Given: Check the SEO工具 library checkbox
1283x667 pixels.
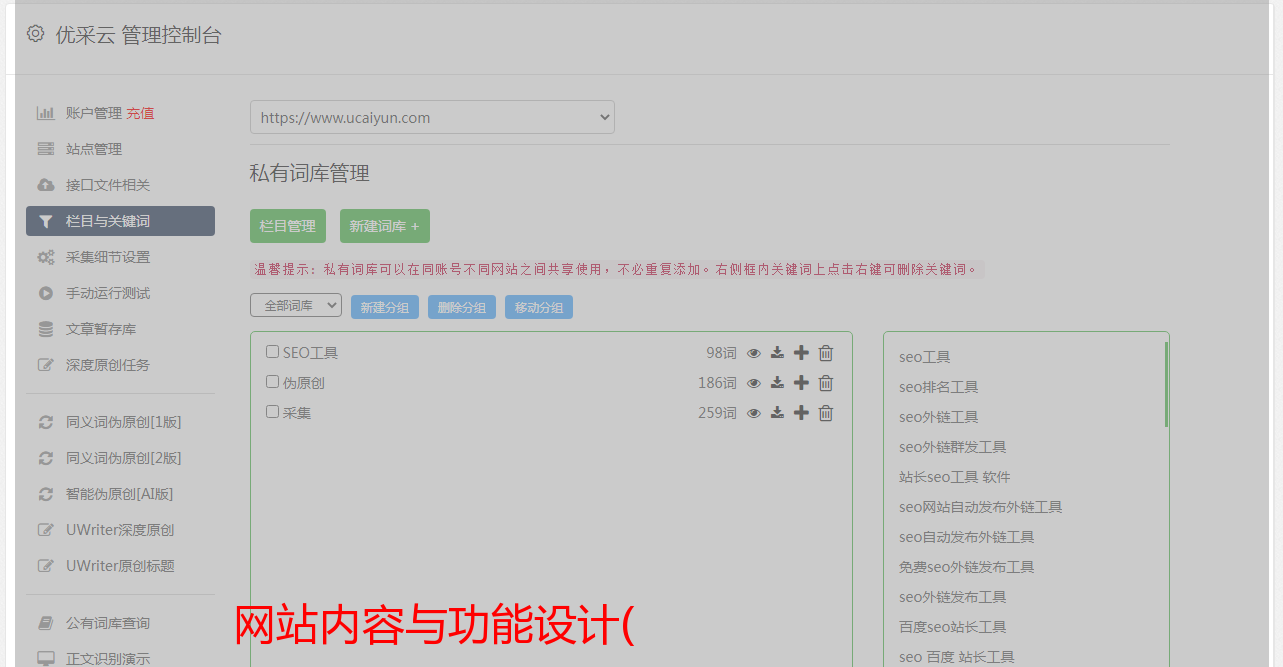Looking at the screenshot, I should click(272, 352).
